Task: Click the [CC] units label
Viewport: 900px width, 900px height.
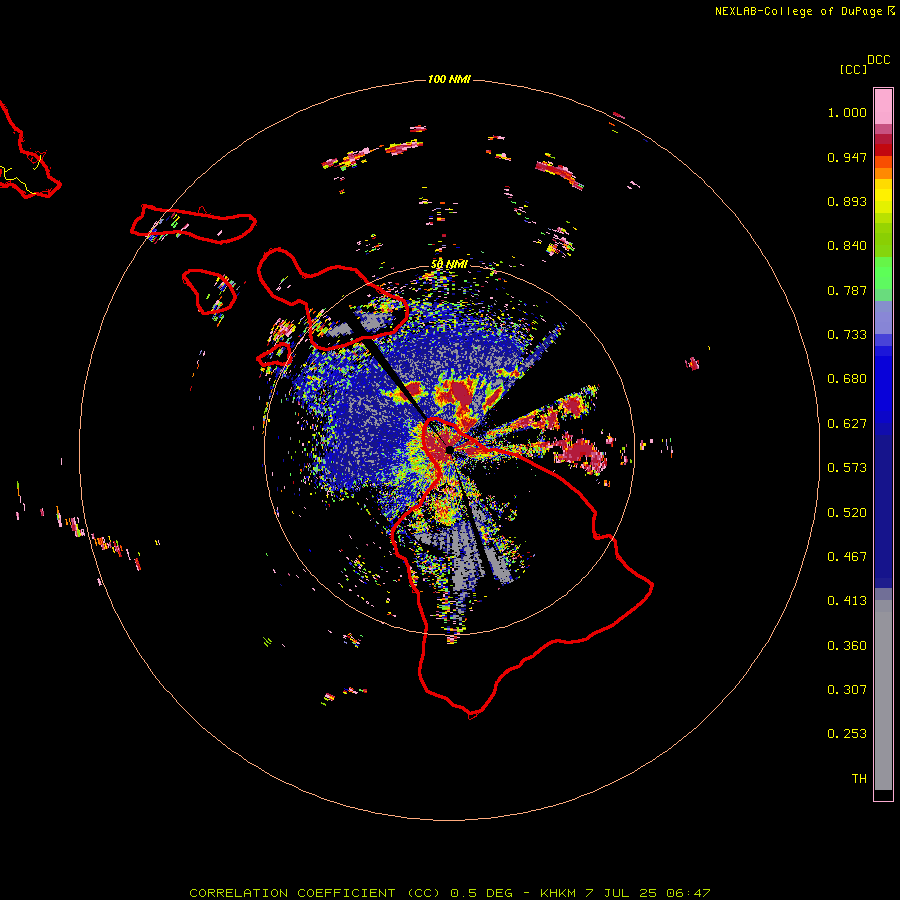Action: click(853, 69)
